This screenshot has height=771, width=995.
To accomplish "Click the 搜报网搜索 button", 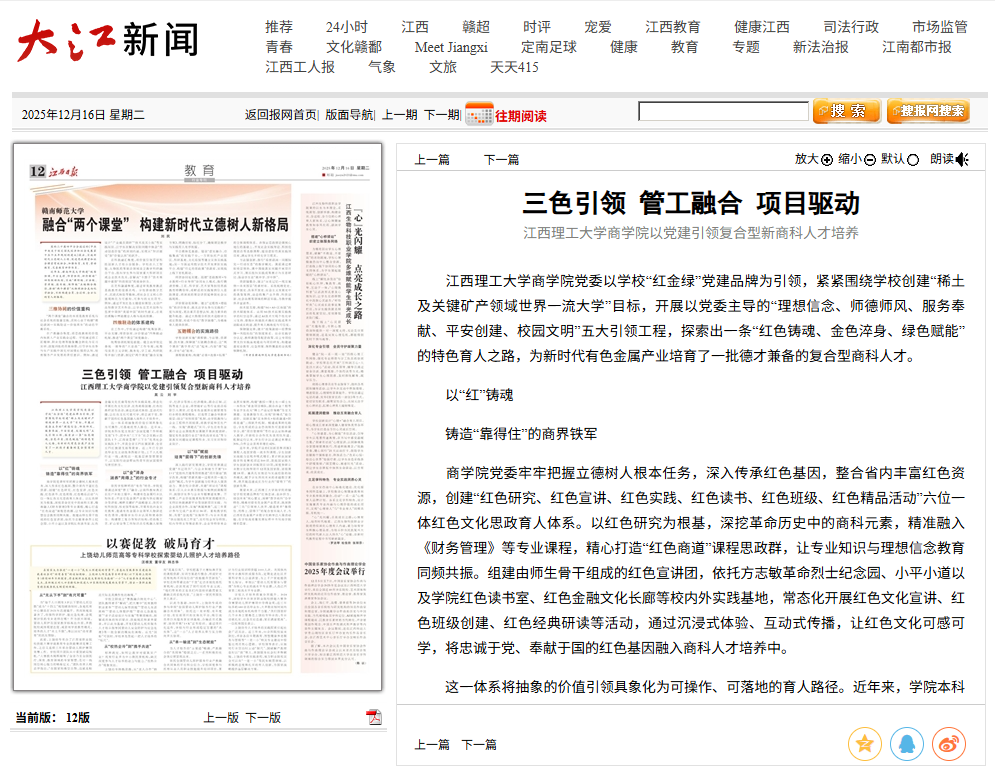I will pyautogui.click(x=928, y=111).
